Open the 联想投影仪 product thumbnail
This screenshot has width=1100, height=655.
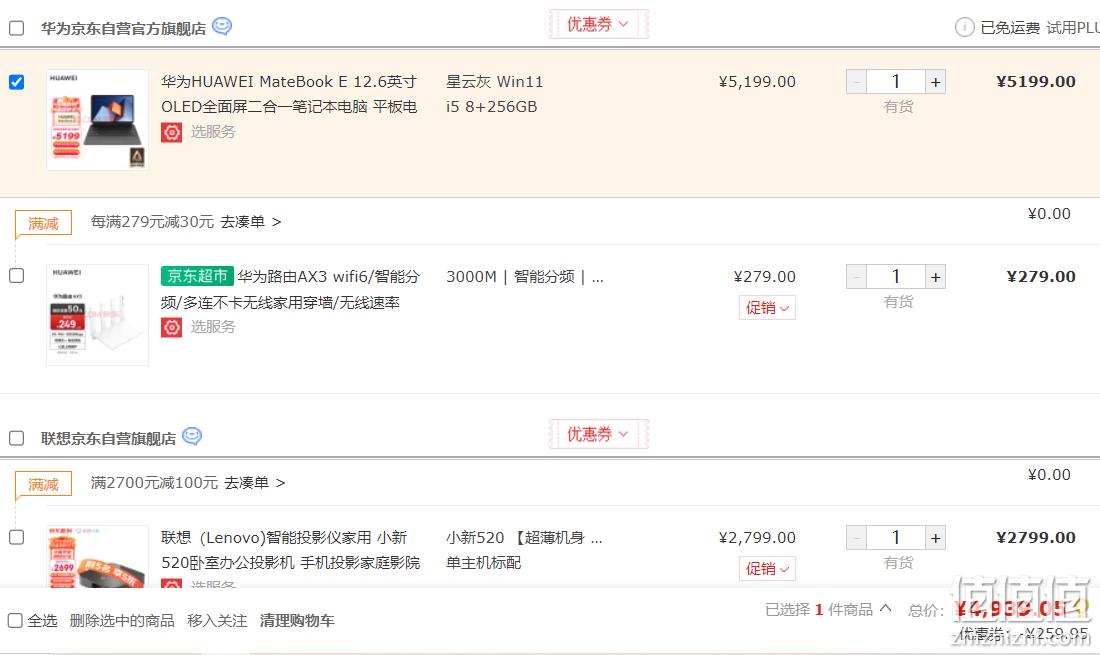[x=98, y=557]
